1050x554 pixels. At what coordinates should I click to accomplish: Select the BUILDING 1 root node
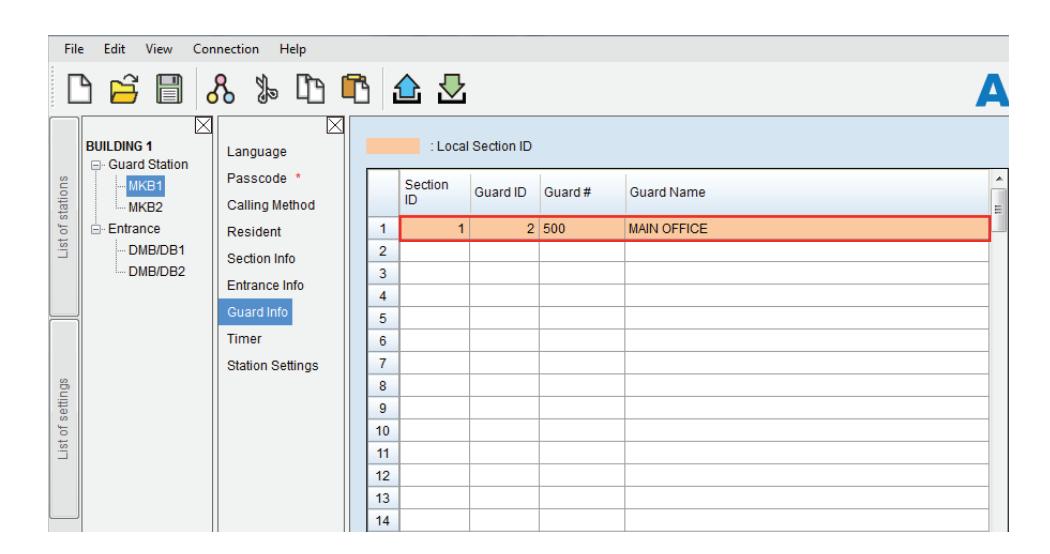pos(119,146)
